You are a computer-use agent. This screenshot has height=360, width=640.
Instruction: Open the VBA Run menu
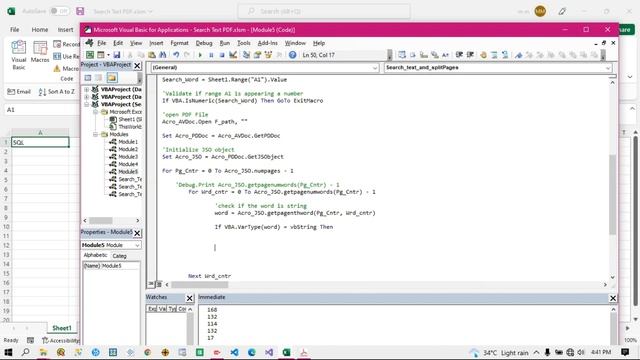(x=224, y=43)
